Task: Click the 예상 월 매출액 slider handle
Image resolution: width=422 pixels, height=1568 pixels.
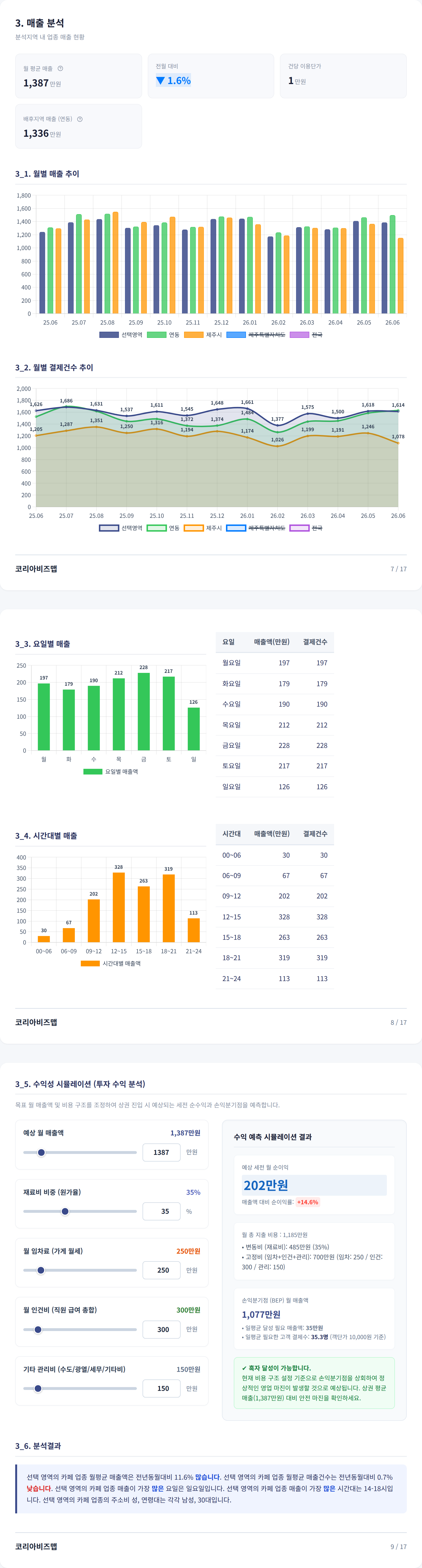Action: pyautogui.click(x=41, y=1152)
